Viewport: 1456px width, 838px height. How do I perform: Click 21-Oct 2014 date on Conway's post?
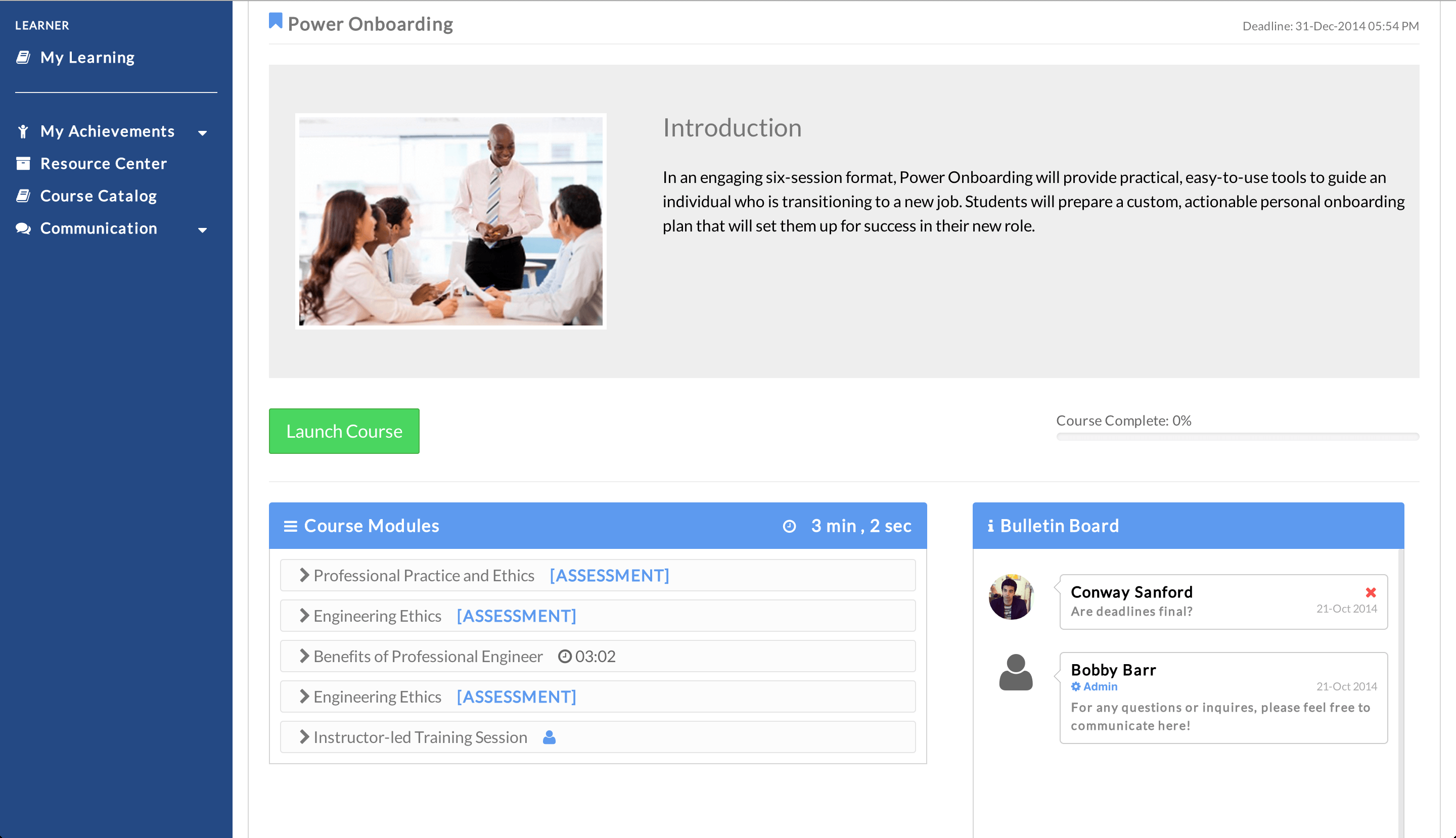(1347, 609)
